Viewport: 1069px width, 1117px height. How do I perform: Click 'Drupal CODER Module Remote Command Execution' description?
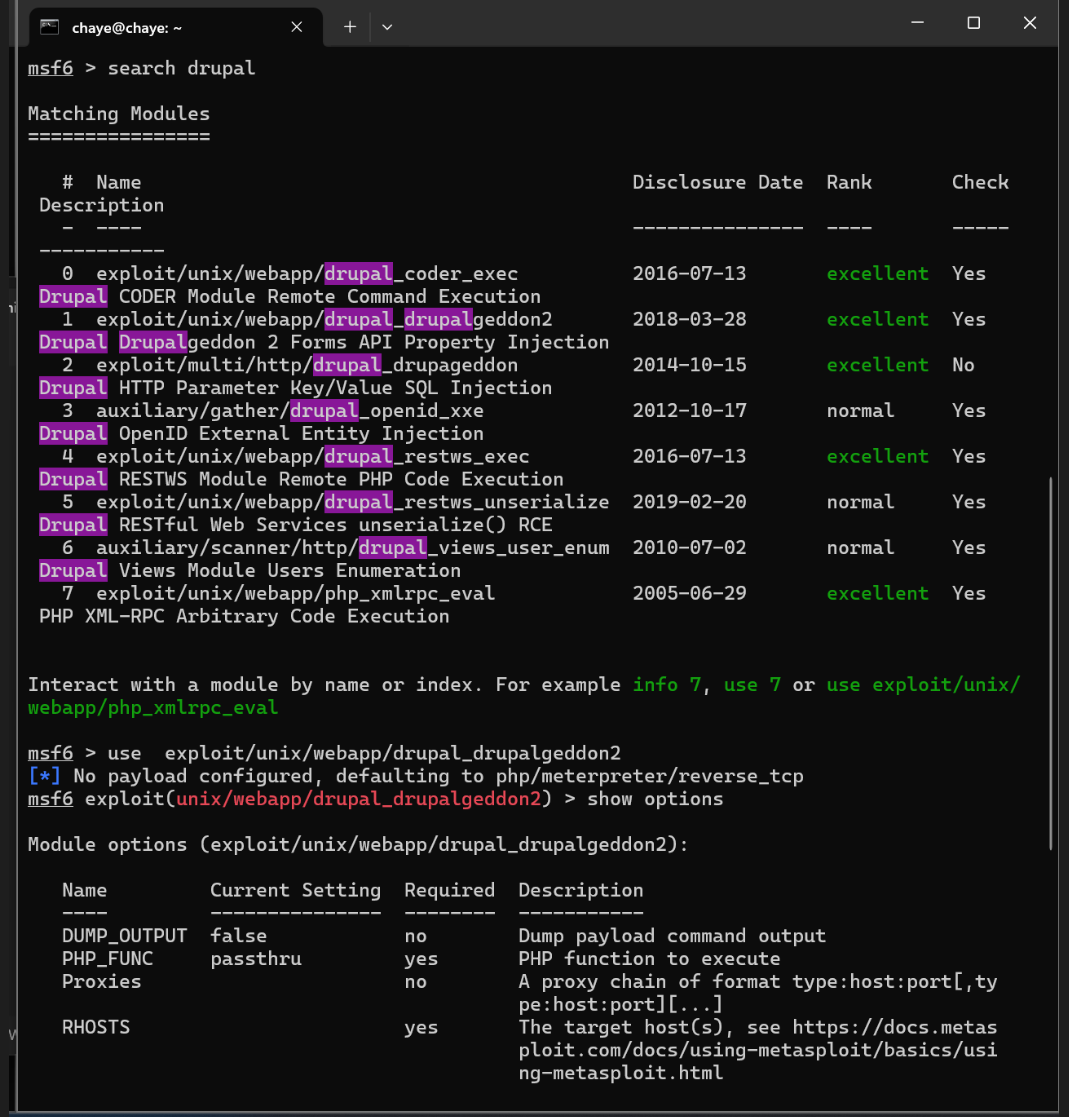pyautogui.click(x=290, y=296)
